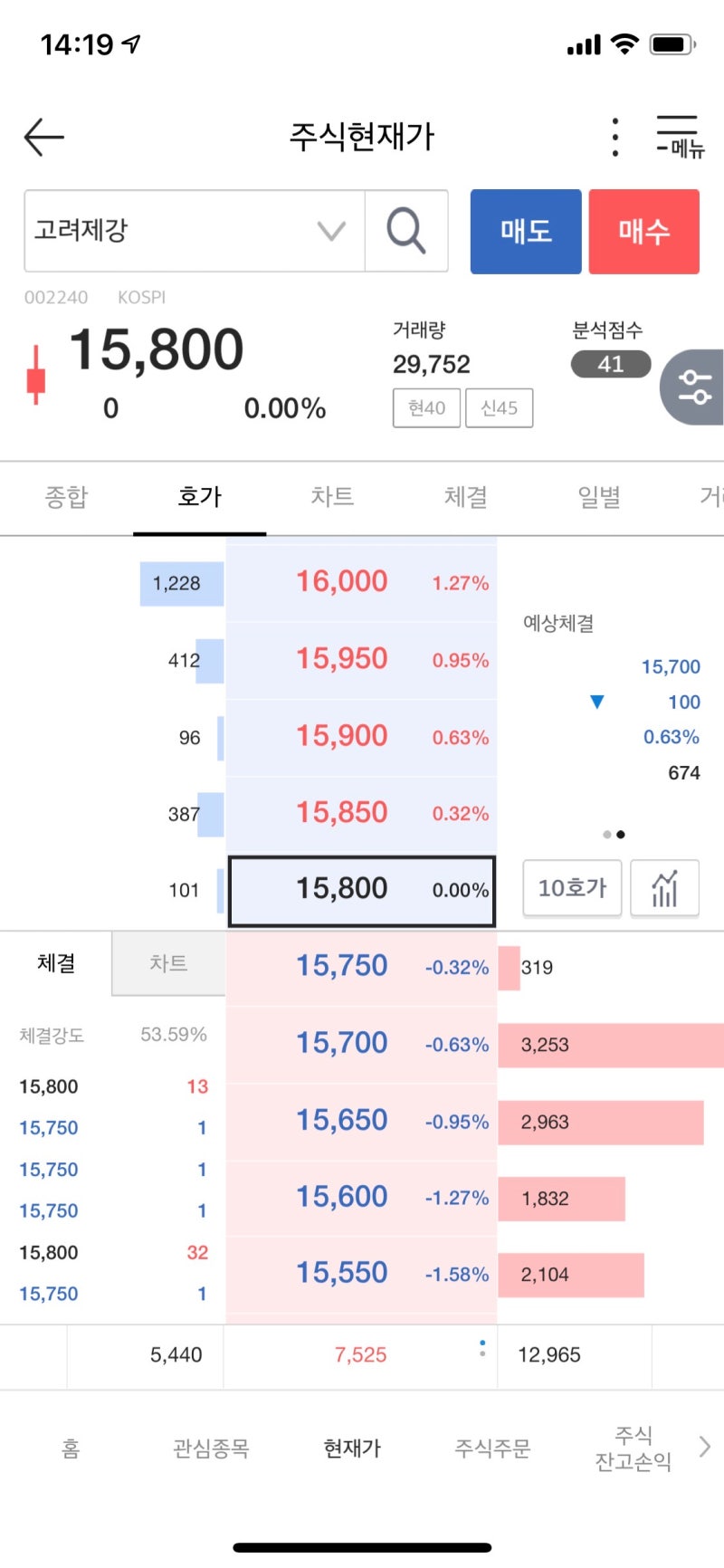The width and height of the screenshot is (724, 1568).
Task: Open the 메뉴 hamburger menu
Action: (x=677, y=136)
